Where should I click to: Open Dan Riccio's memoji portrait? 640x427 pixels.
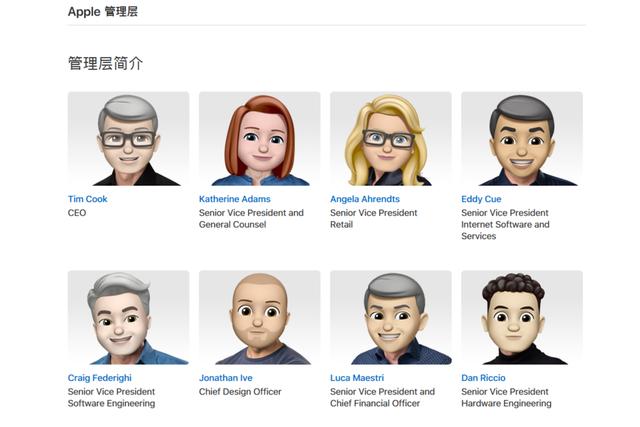[522, 318]
